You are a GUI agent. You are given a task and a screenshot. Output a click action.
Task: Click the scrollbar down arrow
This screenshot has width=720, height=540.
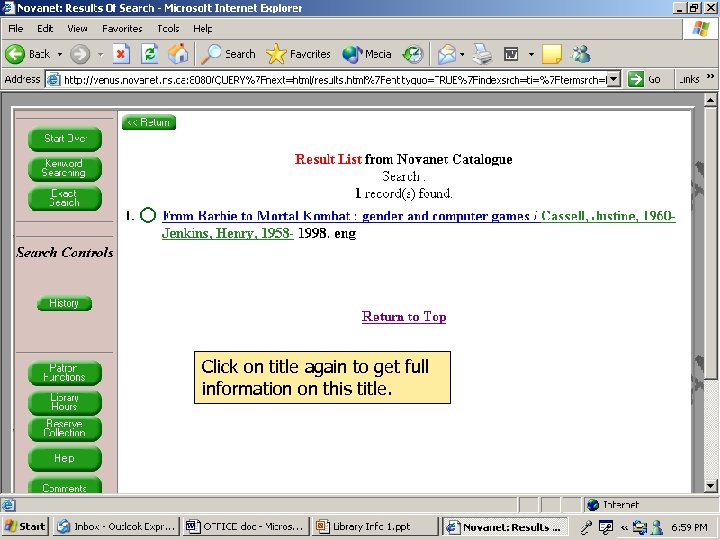710,485
